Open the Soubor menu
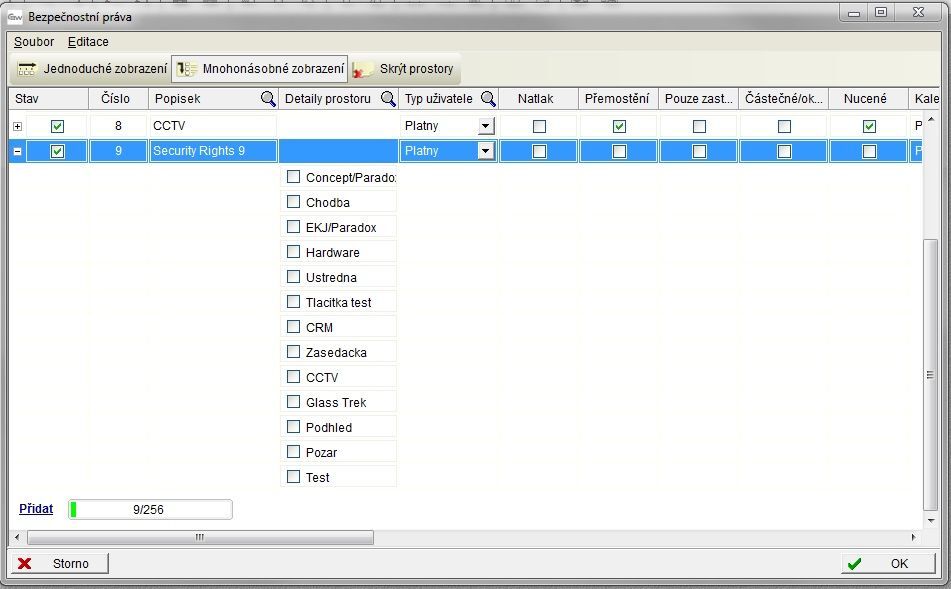 pos(34,42)
